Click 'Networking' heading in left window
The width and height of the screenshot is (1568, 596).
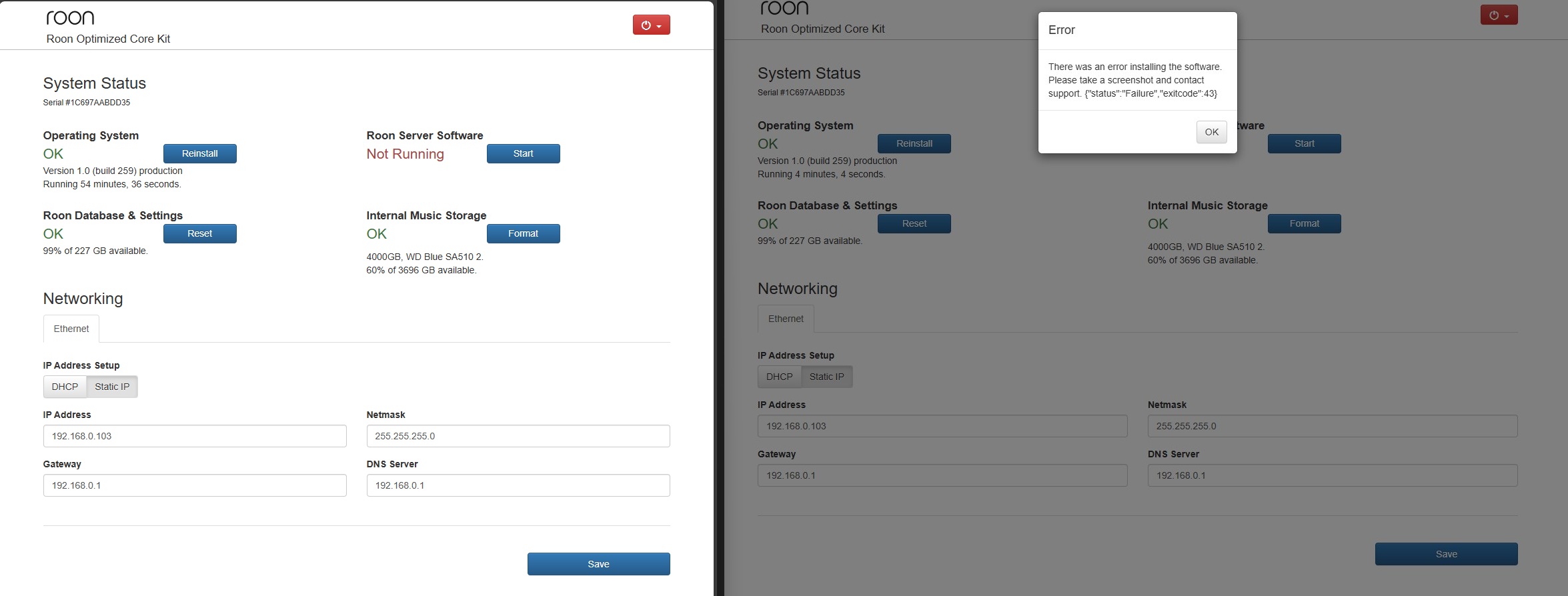click(x=83, y=299)
